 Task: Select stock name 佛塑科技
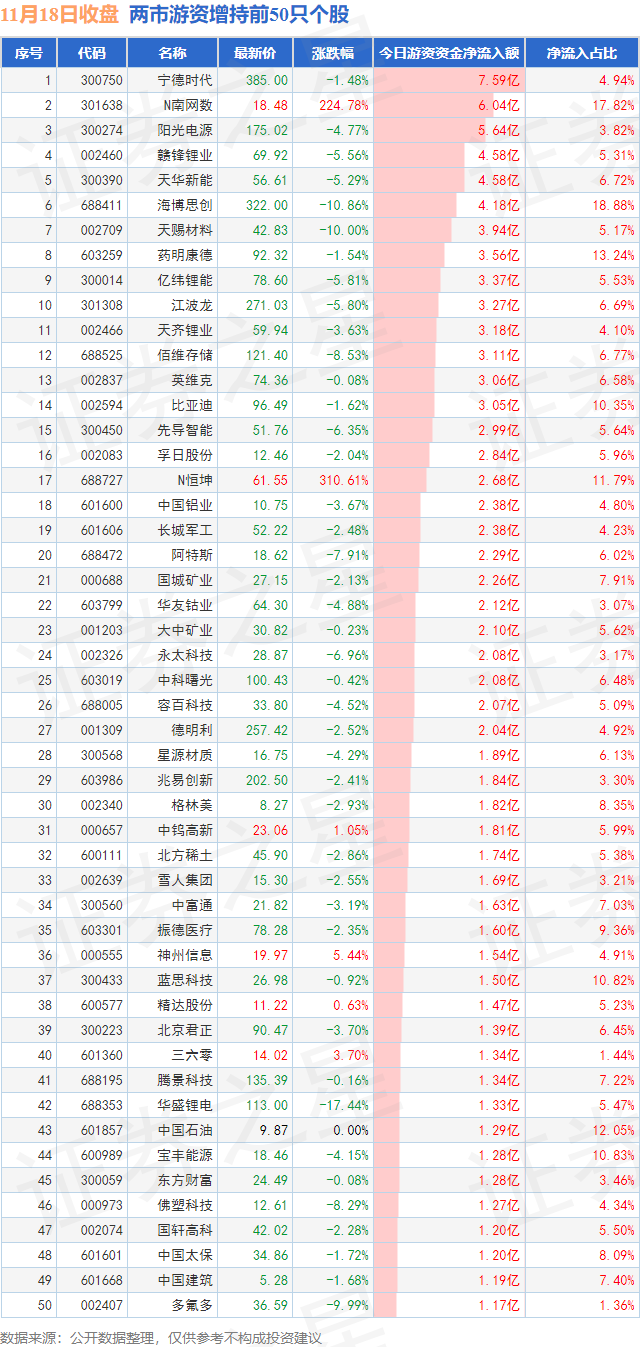click(x=186, y=1205)
